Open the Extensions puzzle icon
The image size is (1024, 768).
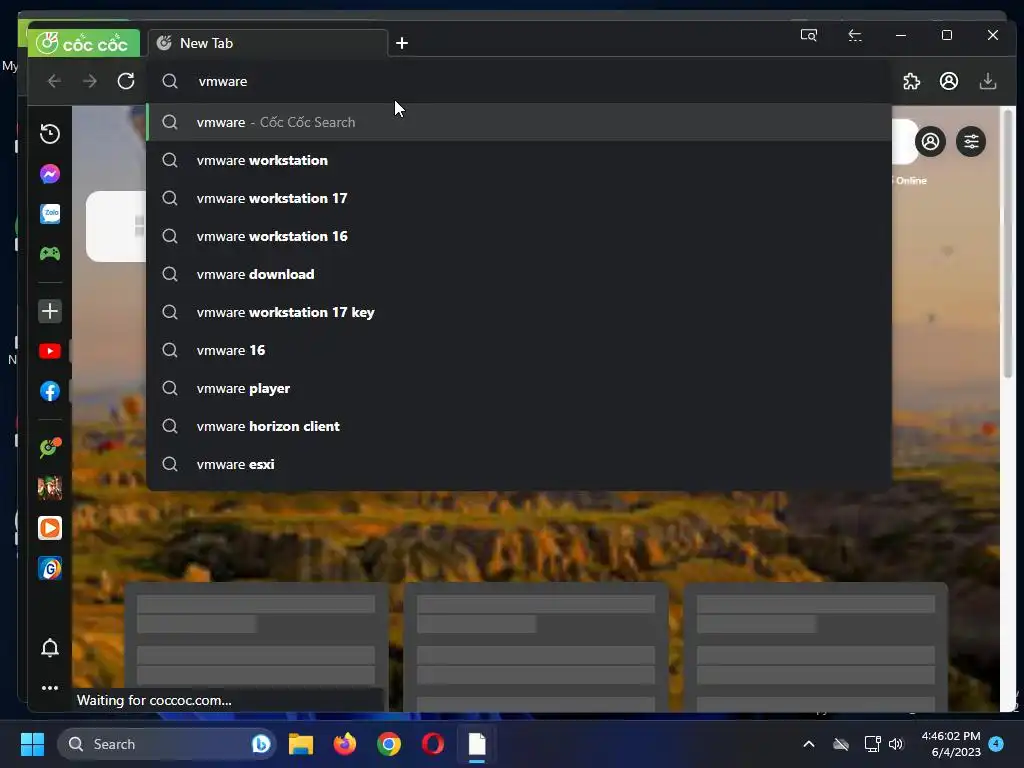pos(911,81)
